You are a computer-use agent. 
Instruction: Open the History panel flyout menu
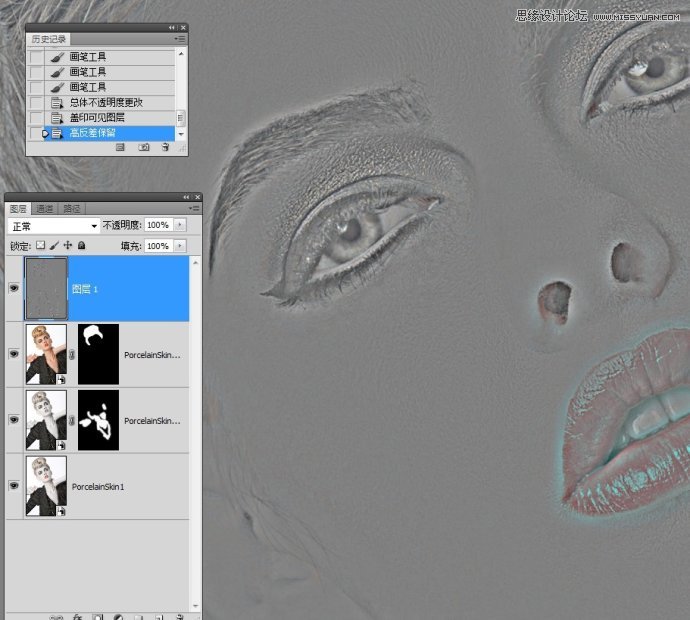pyautogui.click(x=180, y=38)
